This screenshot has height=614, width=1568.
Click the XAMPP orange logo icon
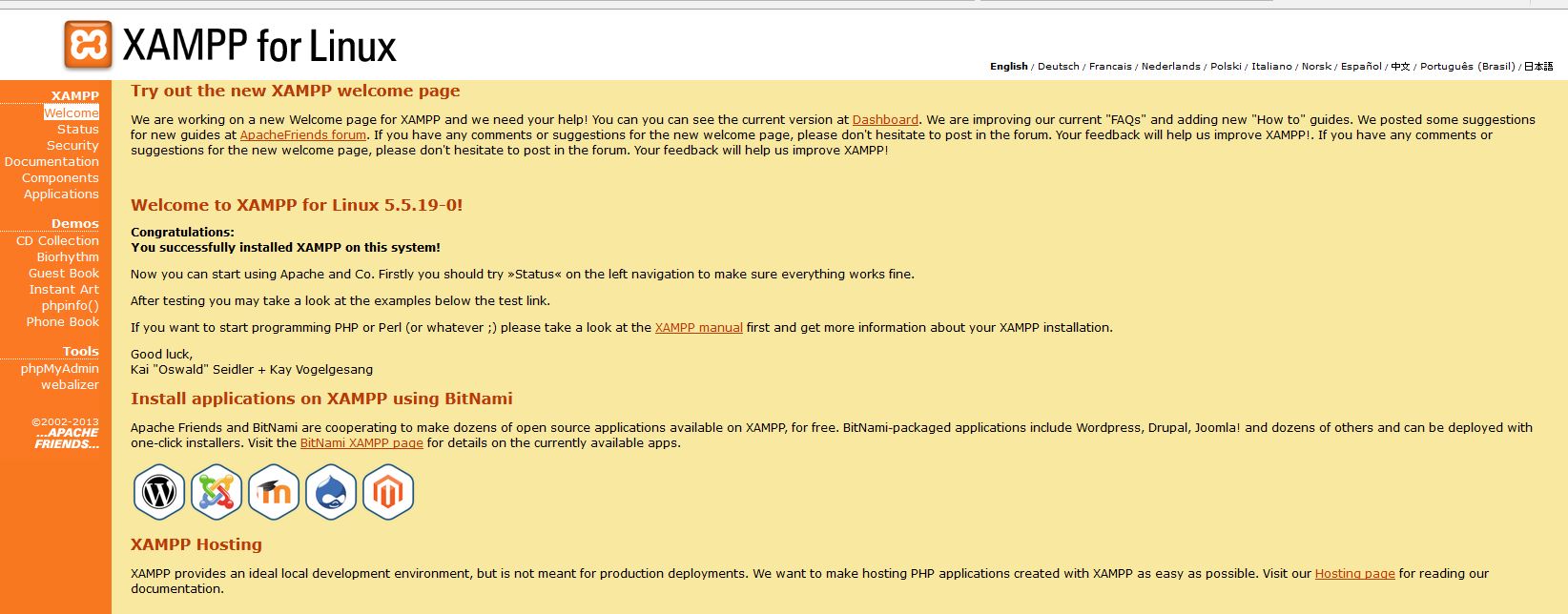click(x=88, y=45)
